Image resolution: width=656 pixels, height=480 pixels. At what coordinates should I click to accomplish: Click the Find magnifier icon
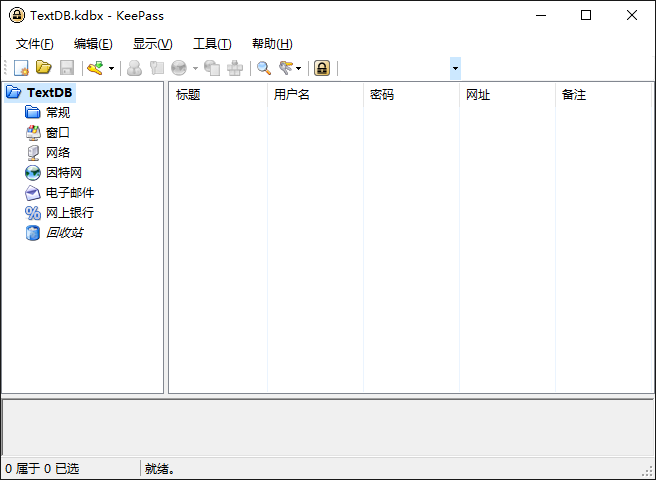[264, 68]
